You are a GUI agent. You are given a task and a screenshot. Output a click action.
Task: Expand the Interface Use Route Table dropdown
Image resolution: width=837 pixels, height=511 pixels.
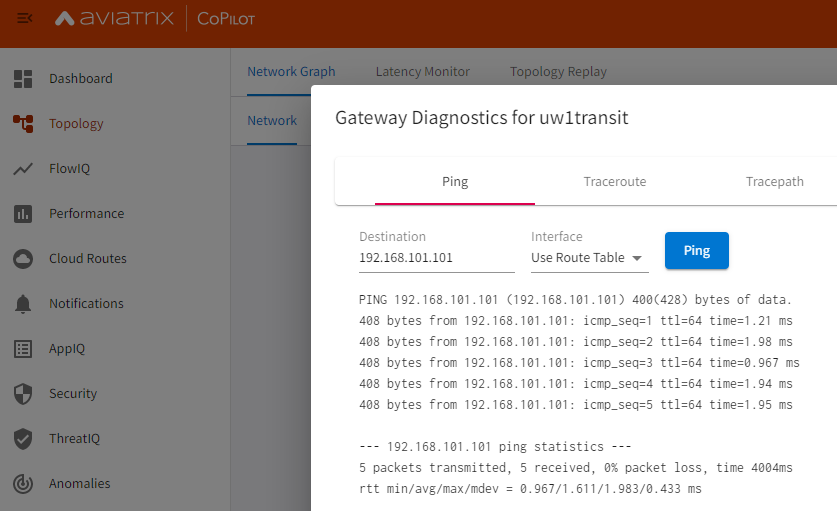[x=589, y=258]
